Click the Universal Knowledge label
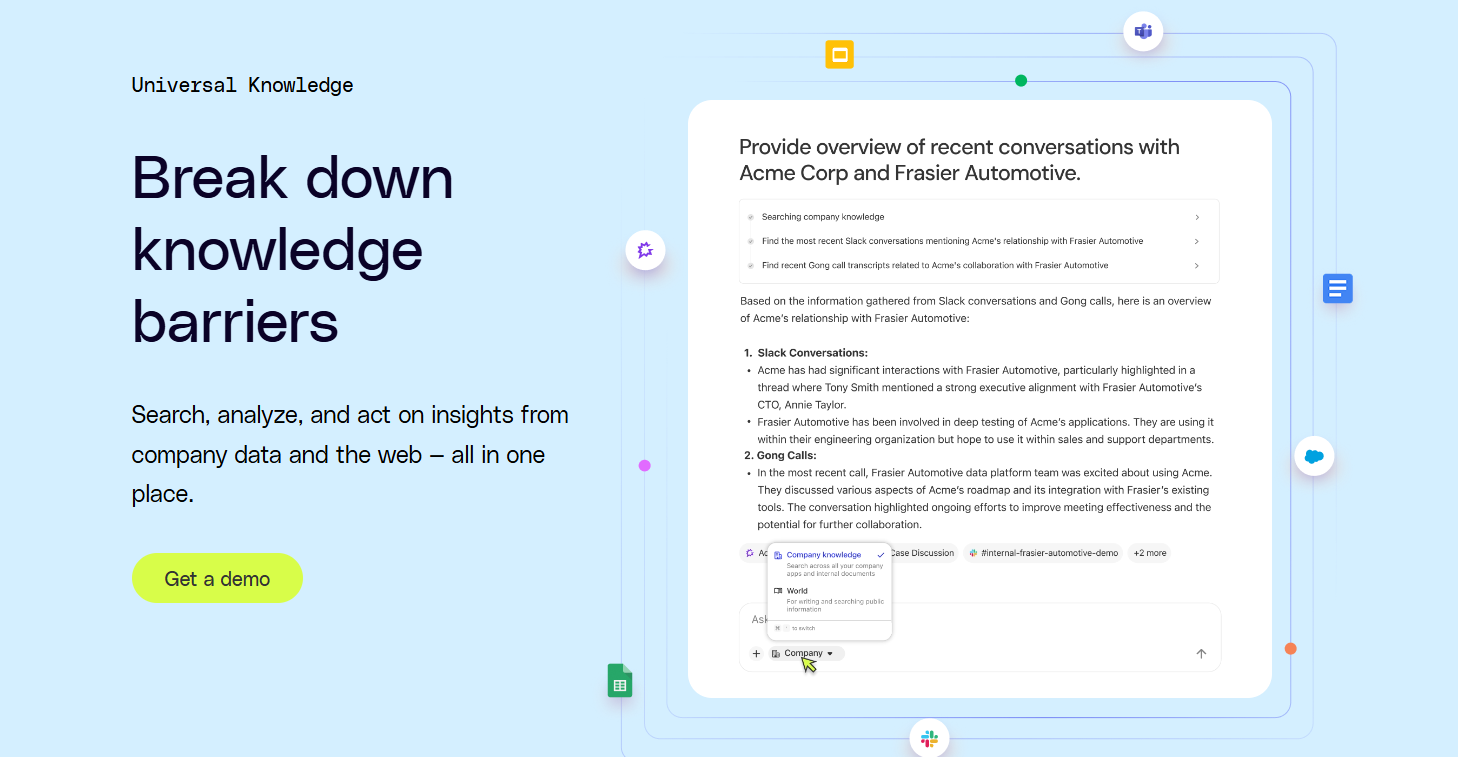This screenshot has height=757, width=1458. click(x=243, y=85)
